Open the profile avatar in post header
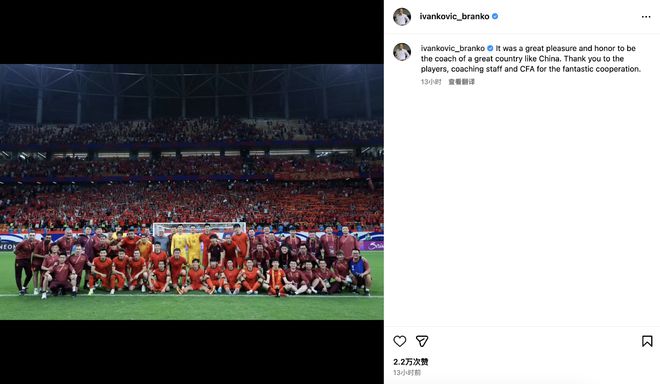Image resolution: width=660 pixels, height=384 pixels. (x=402, y=17)
